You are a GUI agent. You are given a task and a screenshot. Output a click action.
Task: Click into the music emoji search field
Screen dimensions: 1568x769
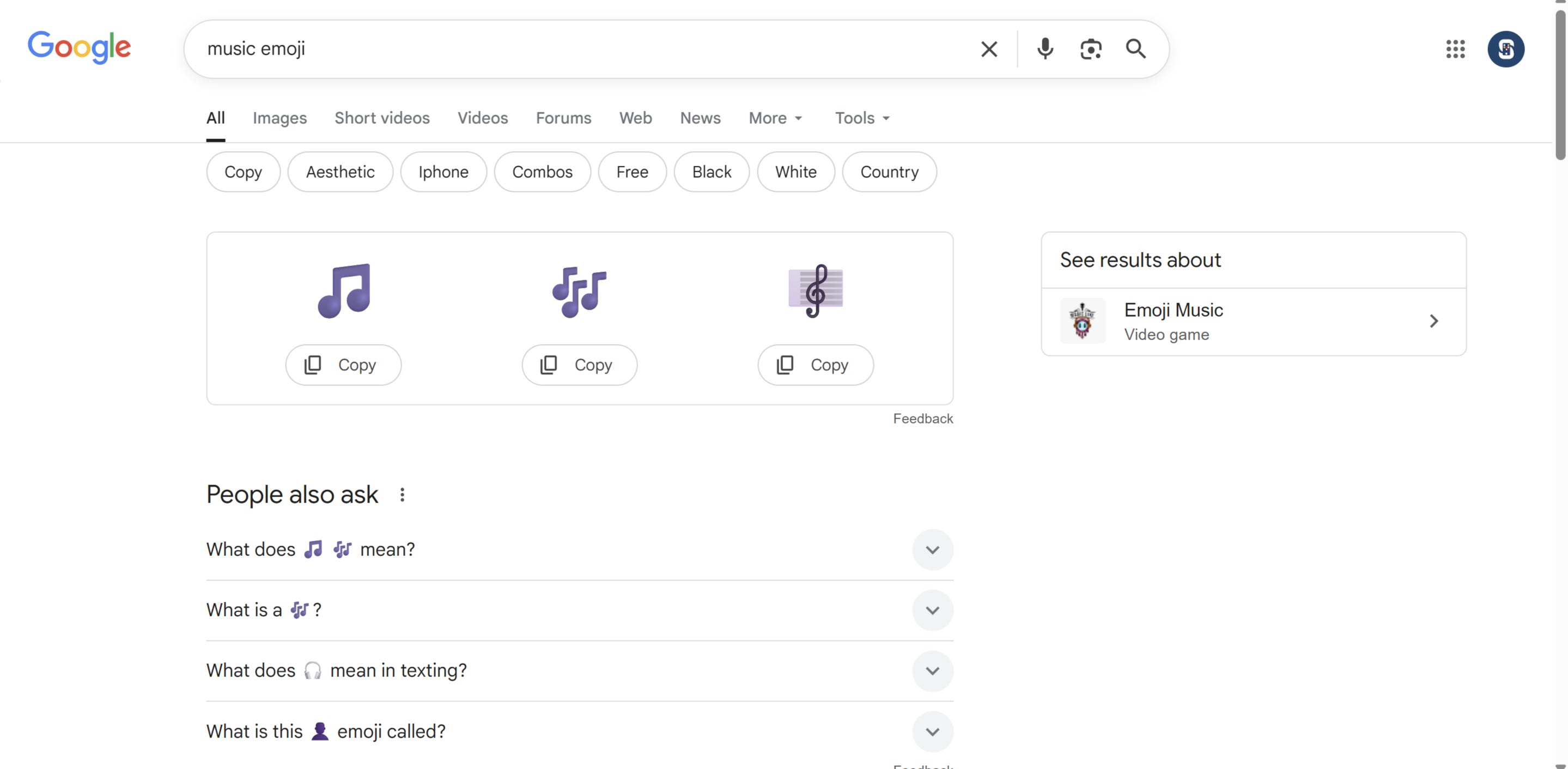pos(548,49)
